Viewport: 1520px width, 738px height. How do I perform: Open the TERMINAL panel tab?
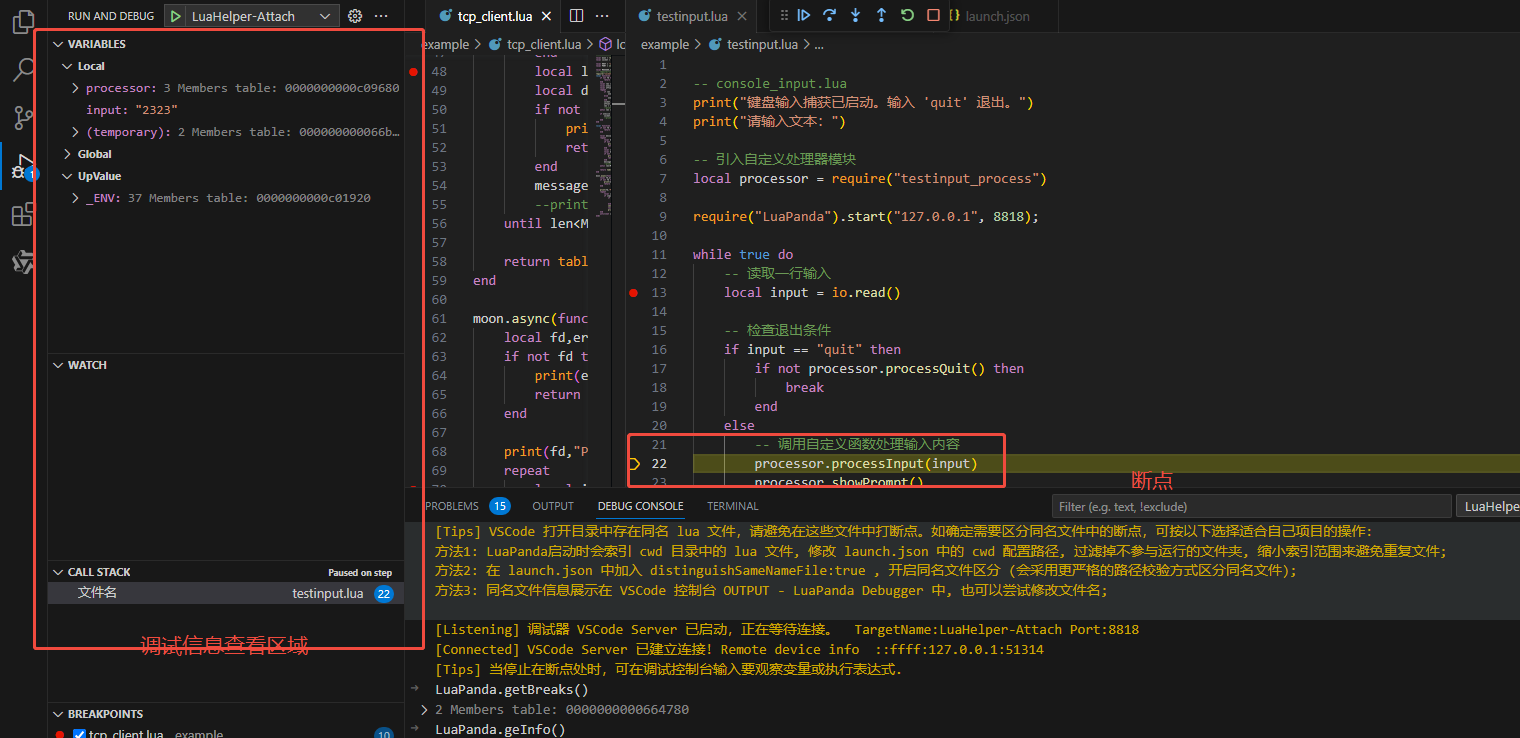tap(733, 506)
